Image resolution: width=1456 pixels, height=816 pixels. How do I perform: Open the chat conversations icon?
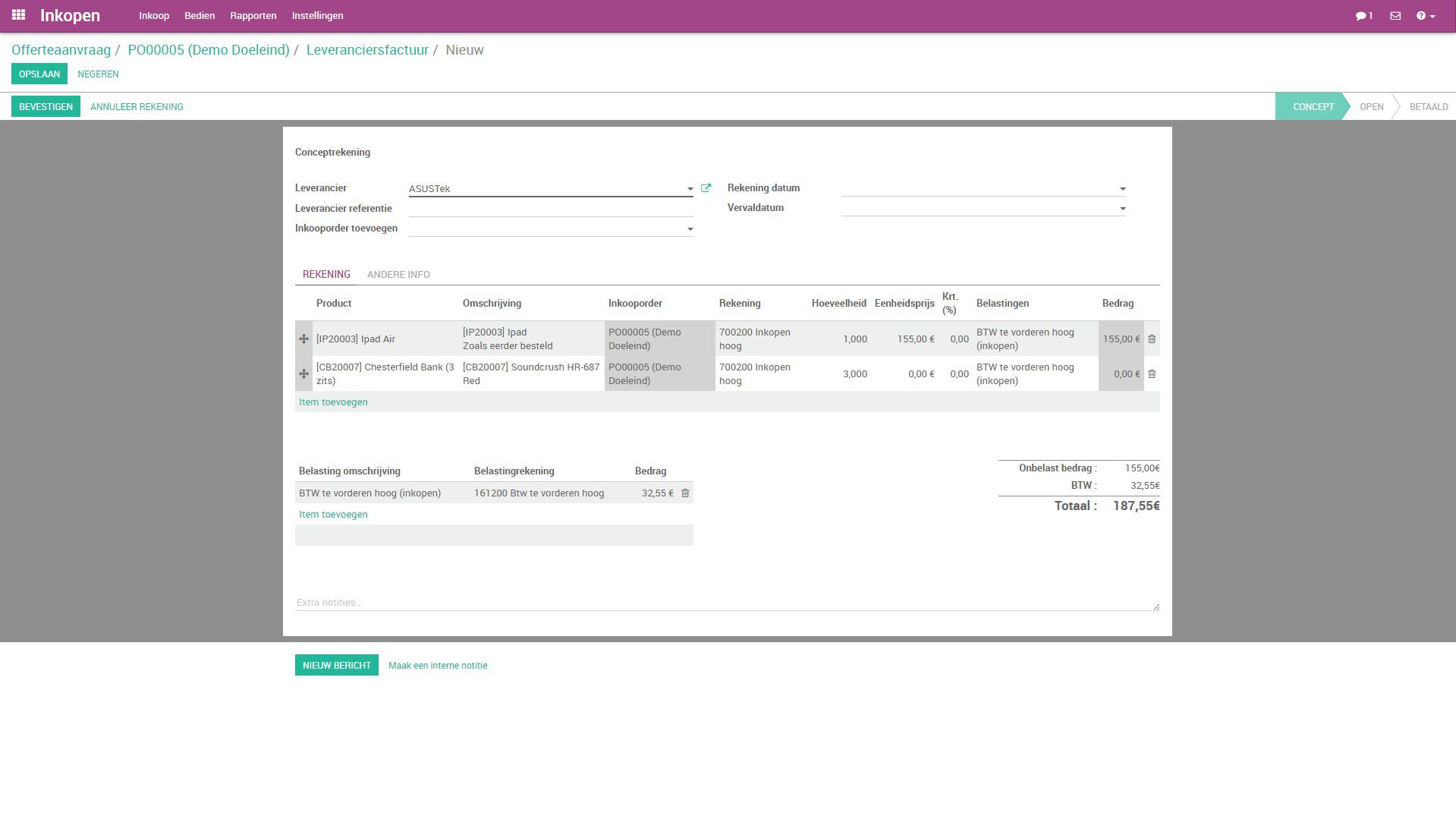1363,16
